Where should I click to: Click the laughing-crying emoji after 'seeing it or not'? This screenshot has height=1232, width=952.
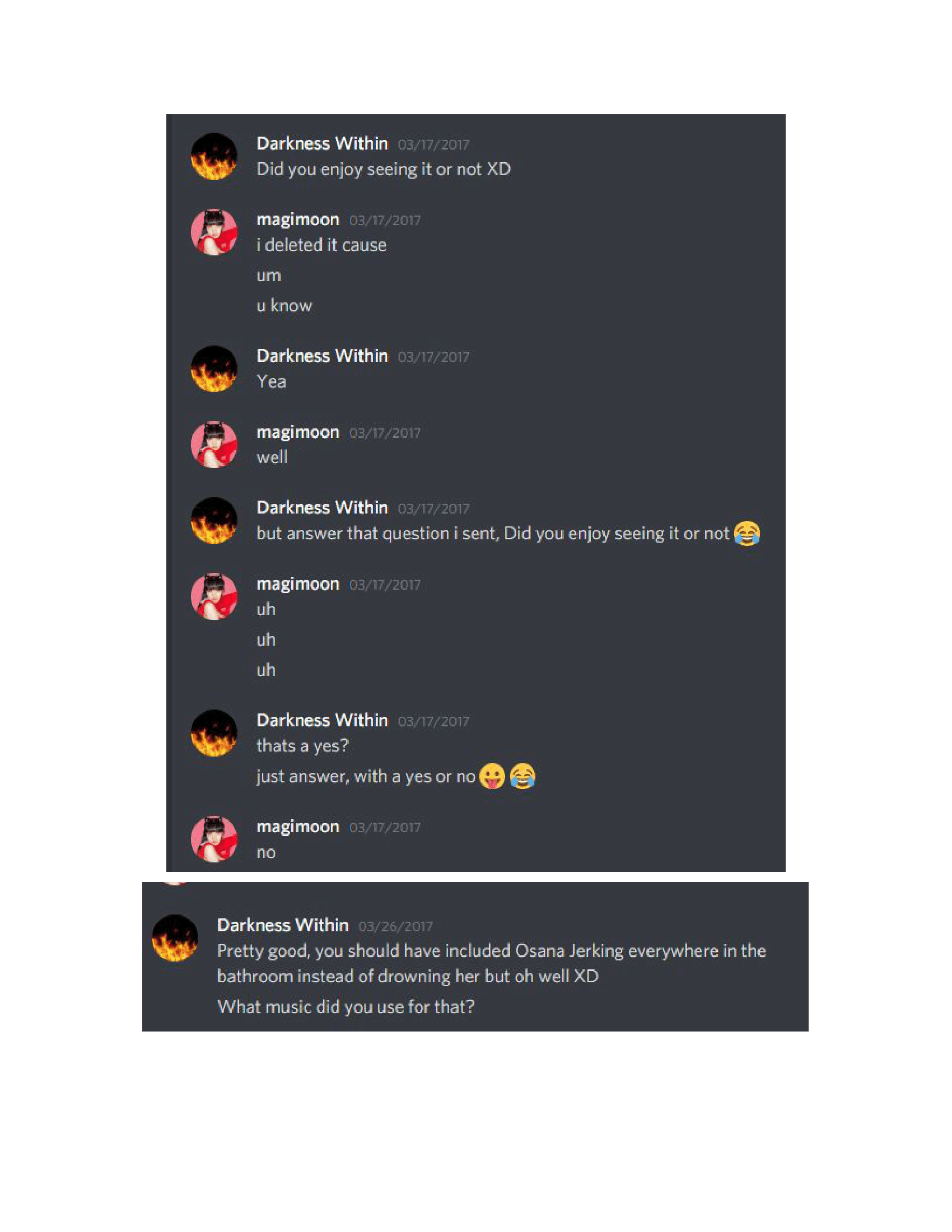click(746, 533)
